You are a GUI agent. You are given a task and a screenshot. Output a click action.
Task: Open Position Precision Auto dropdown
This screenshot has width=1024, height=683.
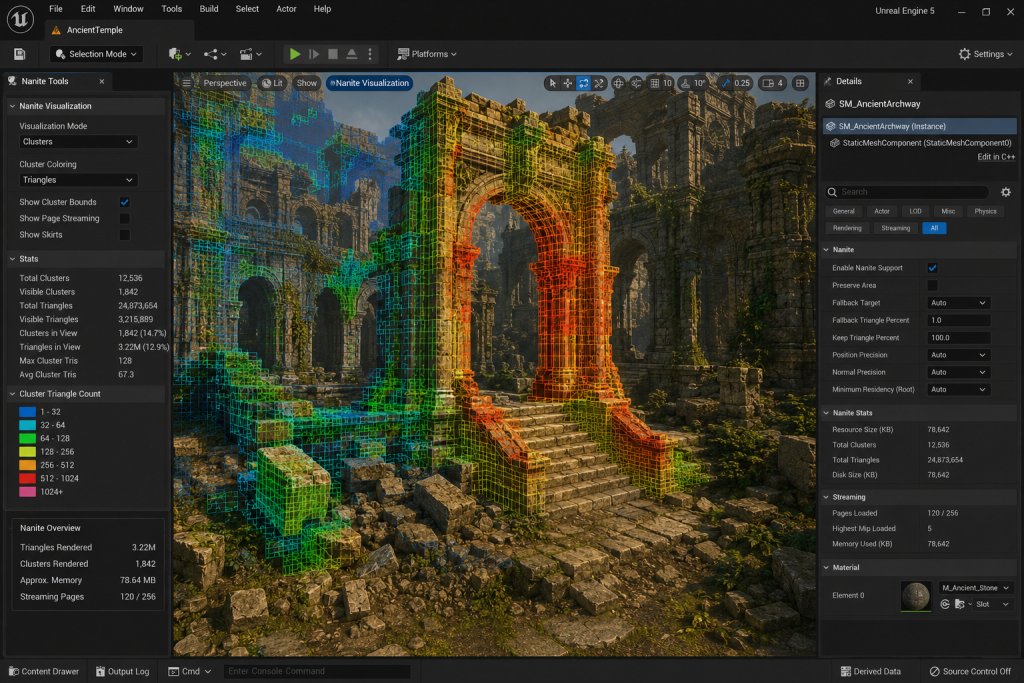(x=958, y=355)
